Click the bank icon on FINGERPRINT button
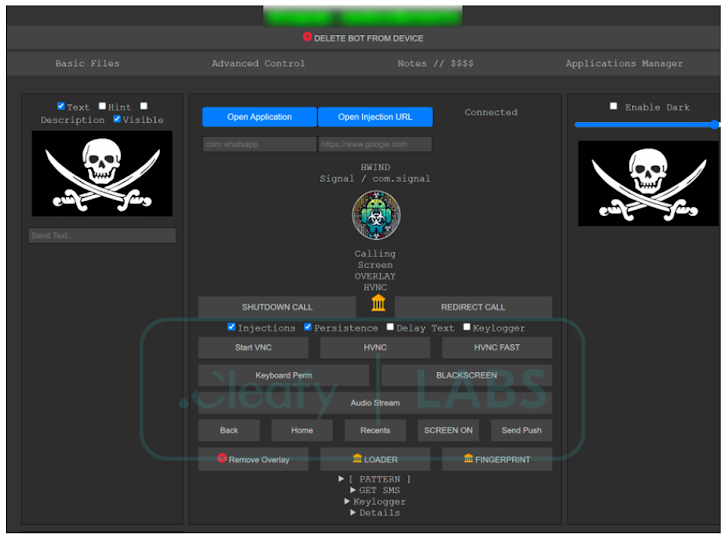This screenshot has height=540, width=728. tap(468, 458)
